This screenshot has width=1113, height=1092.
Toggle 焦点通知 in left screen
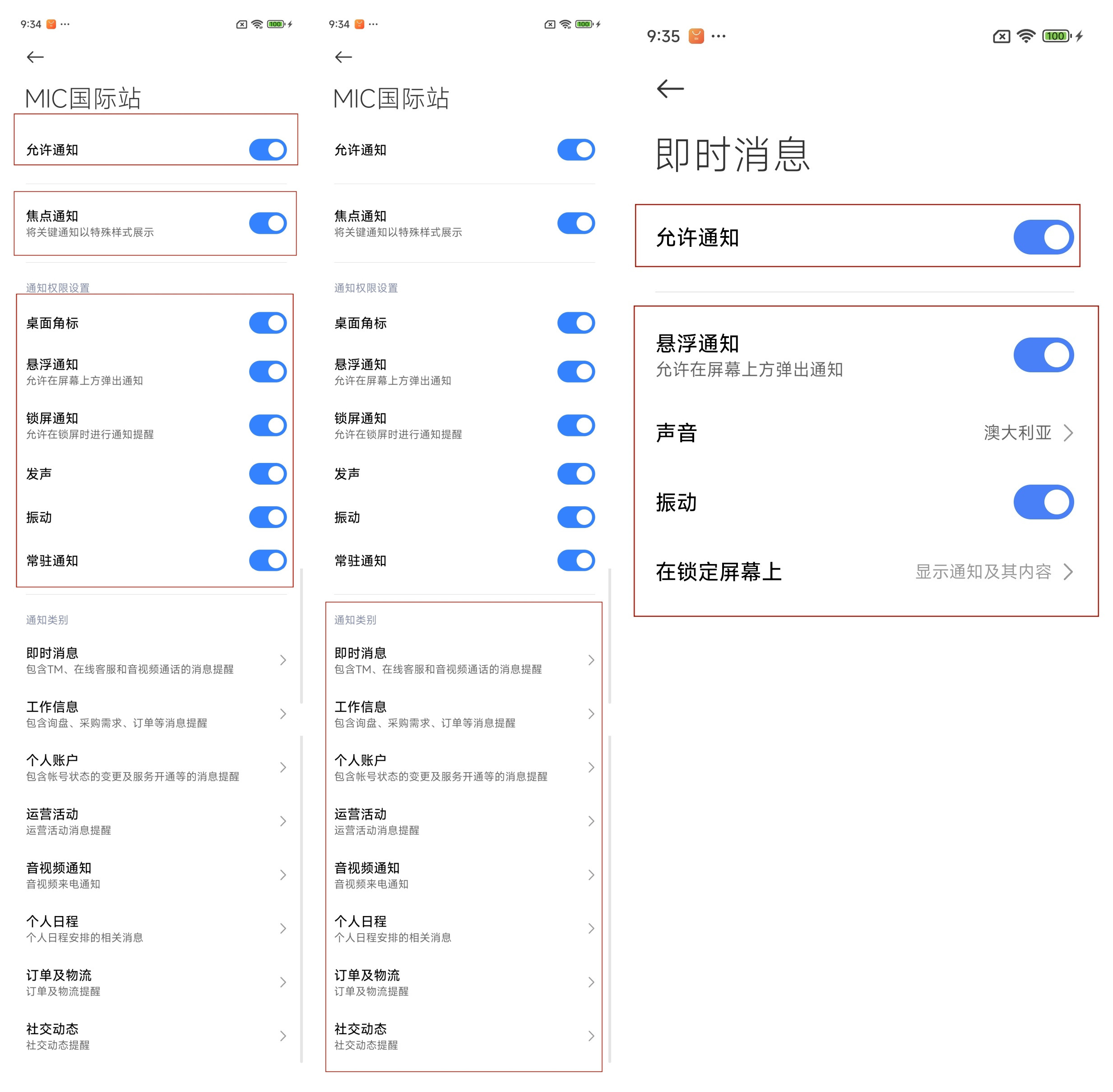coord(267,223)
